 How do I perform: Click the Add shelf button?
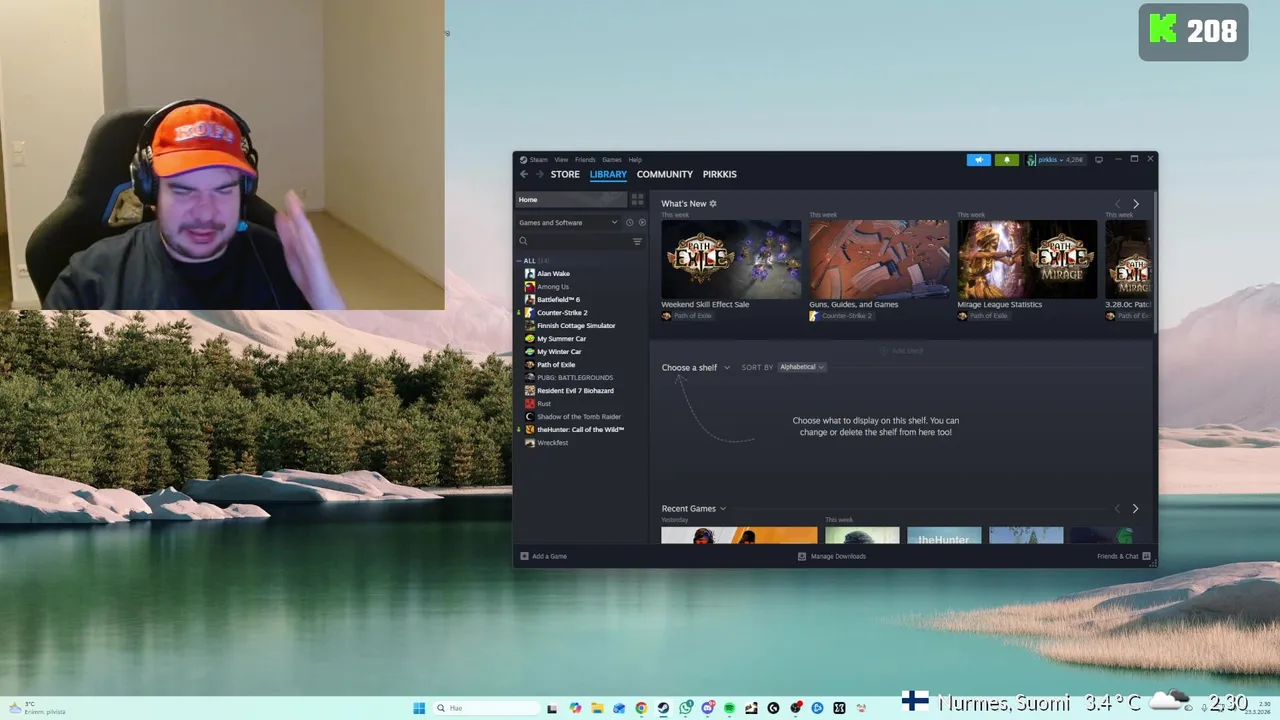click(902, 351)
